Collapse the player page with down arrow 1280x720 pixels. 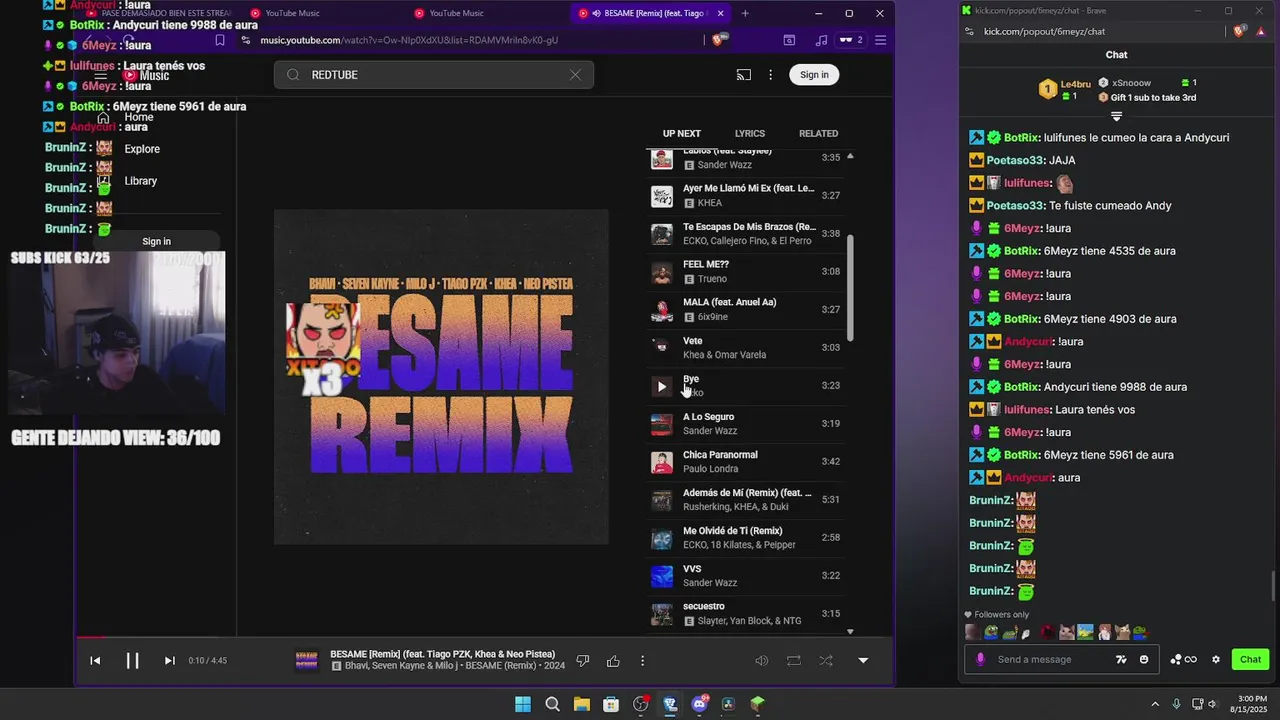point(863,660)
